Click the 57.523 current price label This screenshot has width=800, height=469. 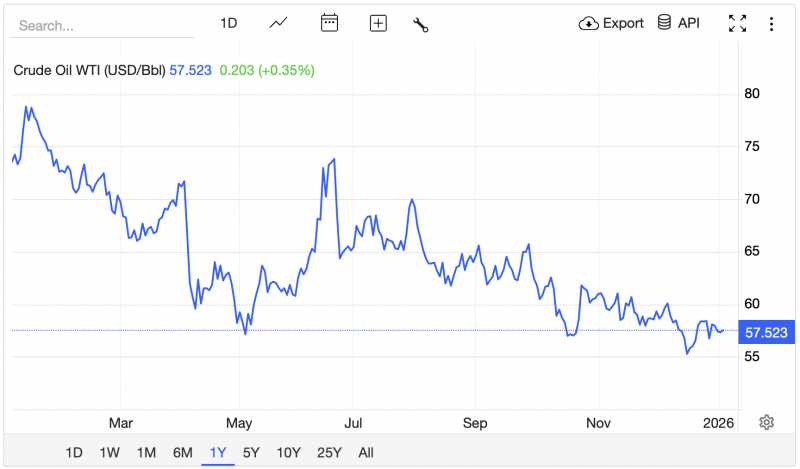(x=767, y=332)
